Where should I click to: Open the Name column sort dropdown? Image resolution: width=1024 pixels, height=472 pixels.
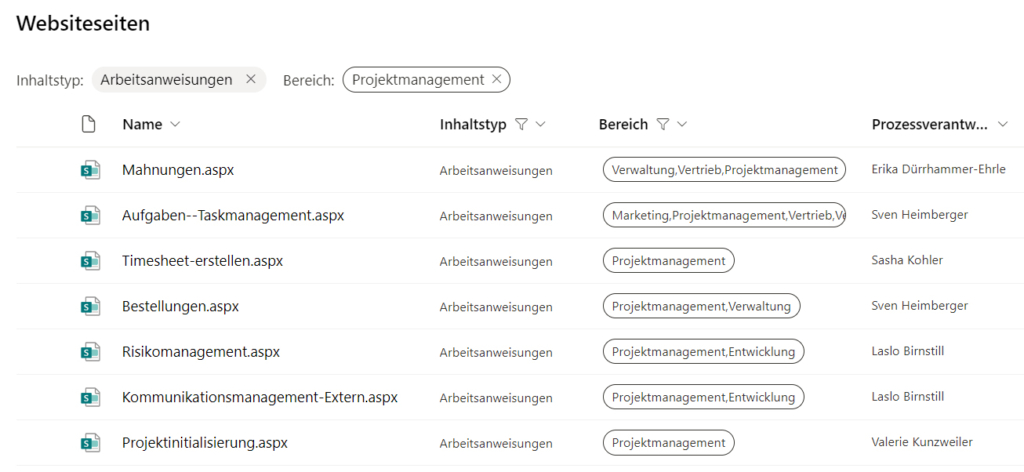175,125
